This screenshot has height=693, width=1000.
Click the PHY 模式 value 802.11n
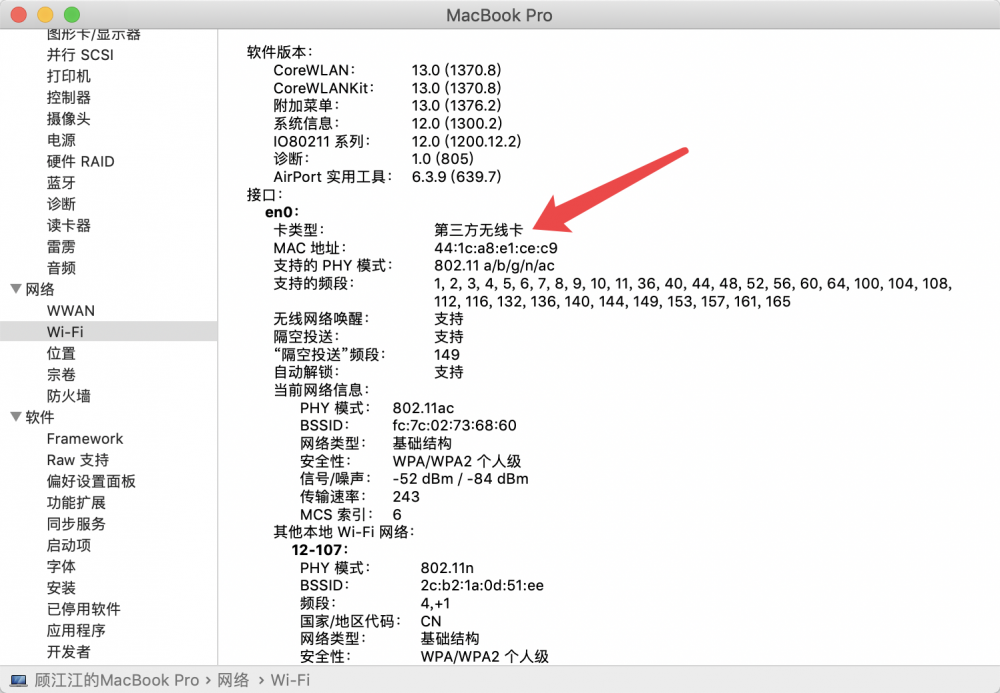click(x=447, y=567)
